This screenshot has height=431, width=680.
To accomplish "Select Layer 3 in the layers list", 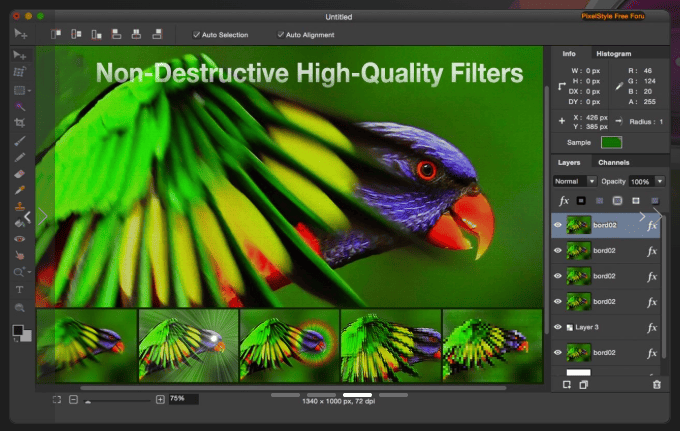I will pyautogui.click(x=605, y=327).
